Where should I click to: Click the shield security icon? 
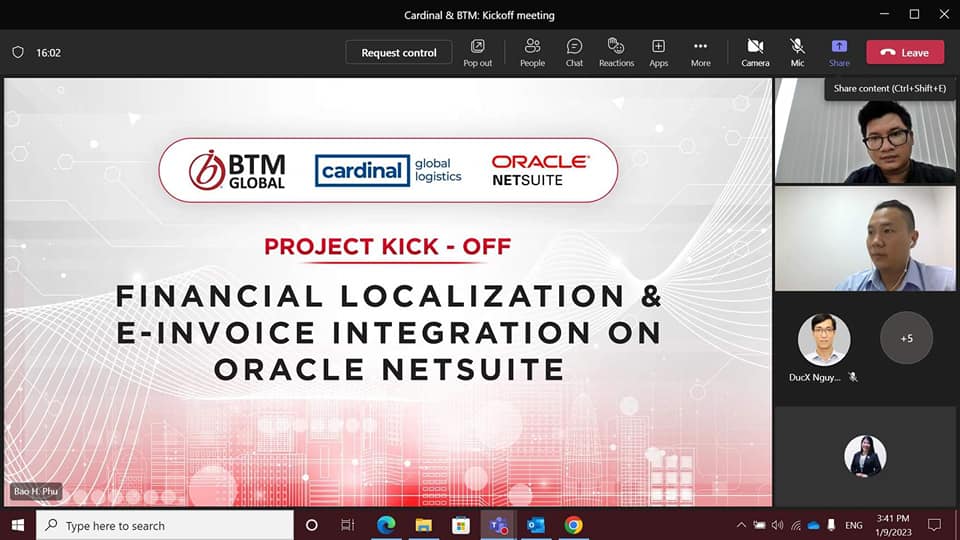(x=18, y=53)
